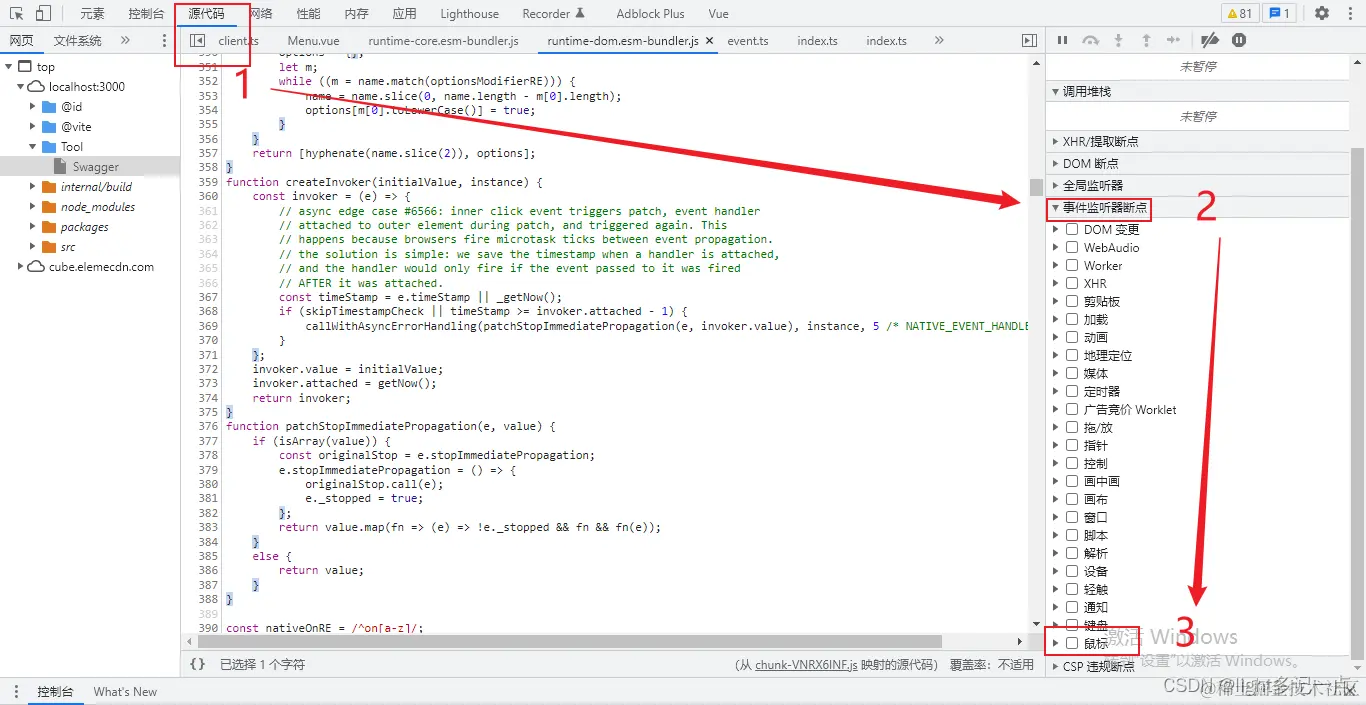This screenshot has height=705, width=1366.
Task: Open the Menu.vue source tab
Action: (313, 41)
